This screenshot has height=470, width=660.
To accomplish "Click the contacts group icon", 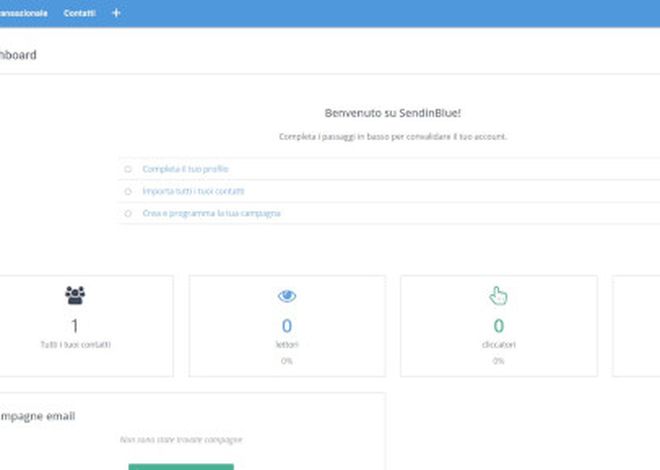I will [75, 295].
